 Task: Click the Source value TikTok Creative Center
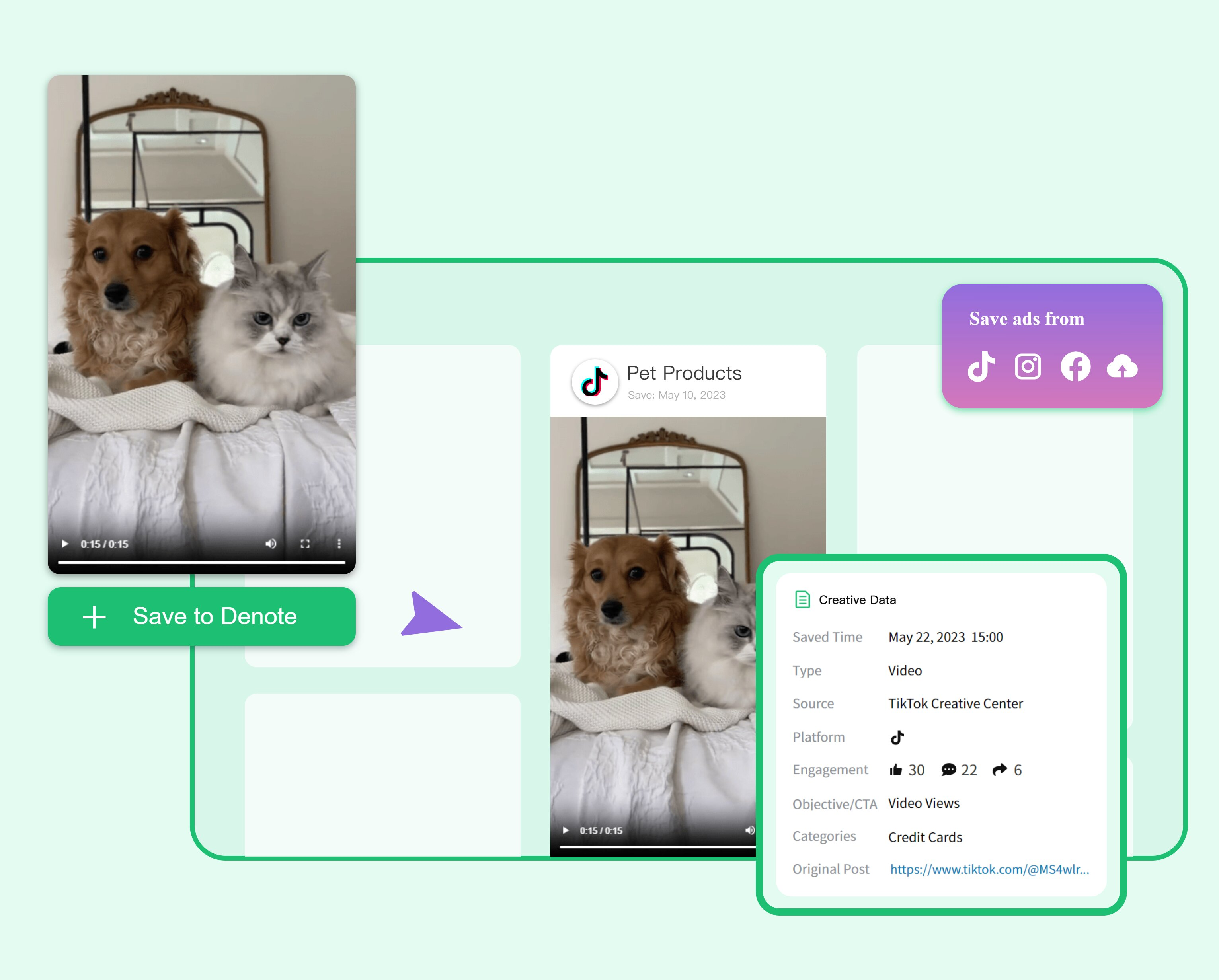pos(956,703)
